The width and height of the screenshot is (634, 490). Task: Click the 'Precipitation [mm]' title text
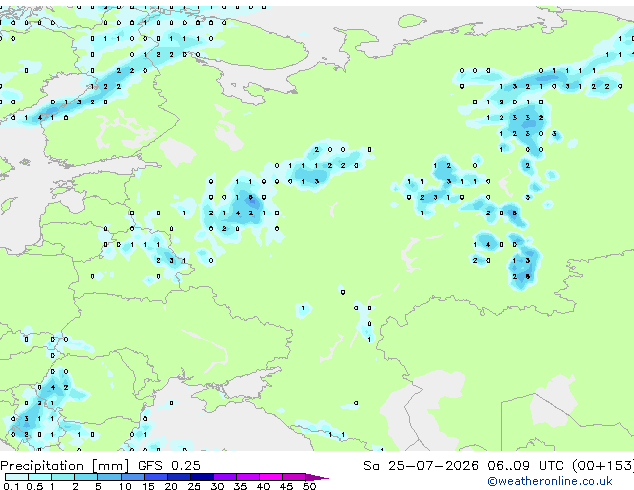pyautogui.click(x=65, y=466)
